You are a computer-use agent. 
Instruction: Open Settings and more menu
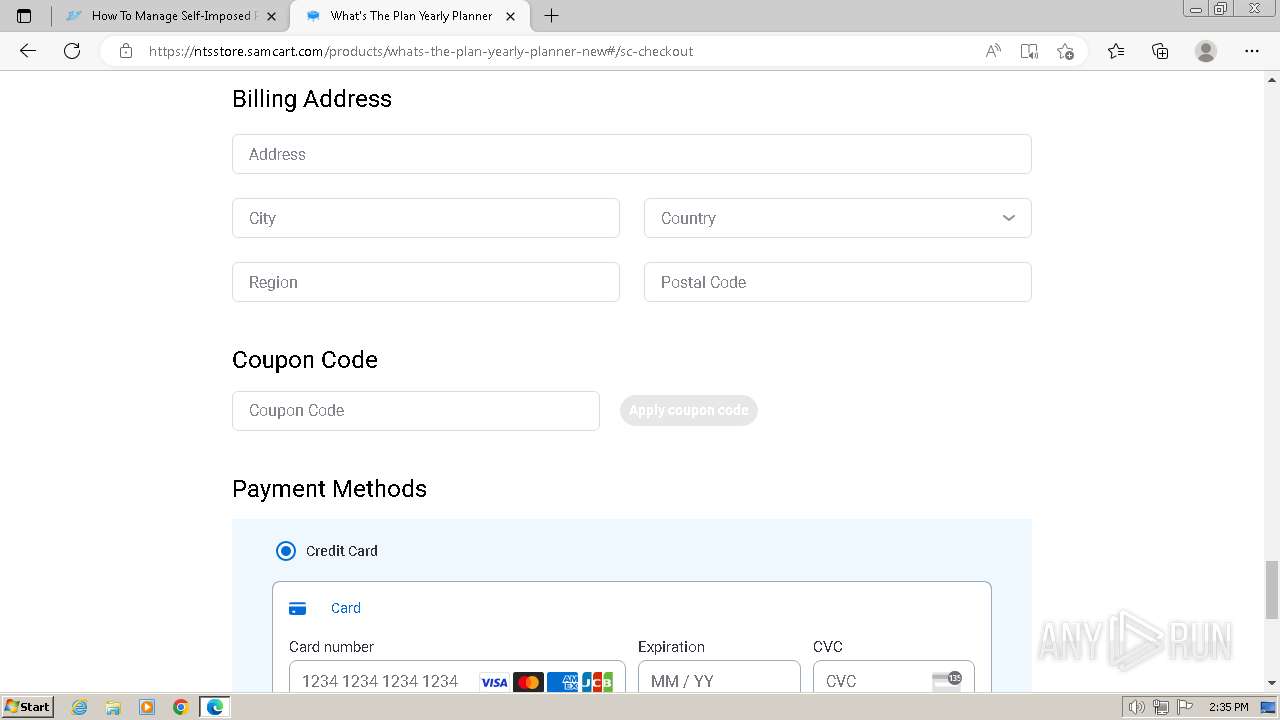click(1252, 51)
